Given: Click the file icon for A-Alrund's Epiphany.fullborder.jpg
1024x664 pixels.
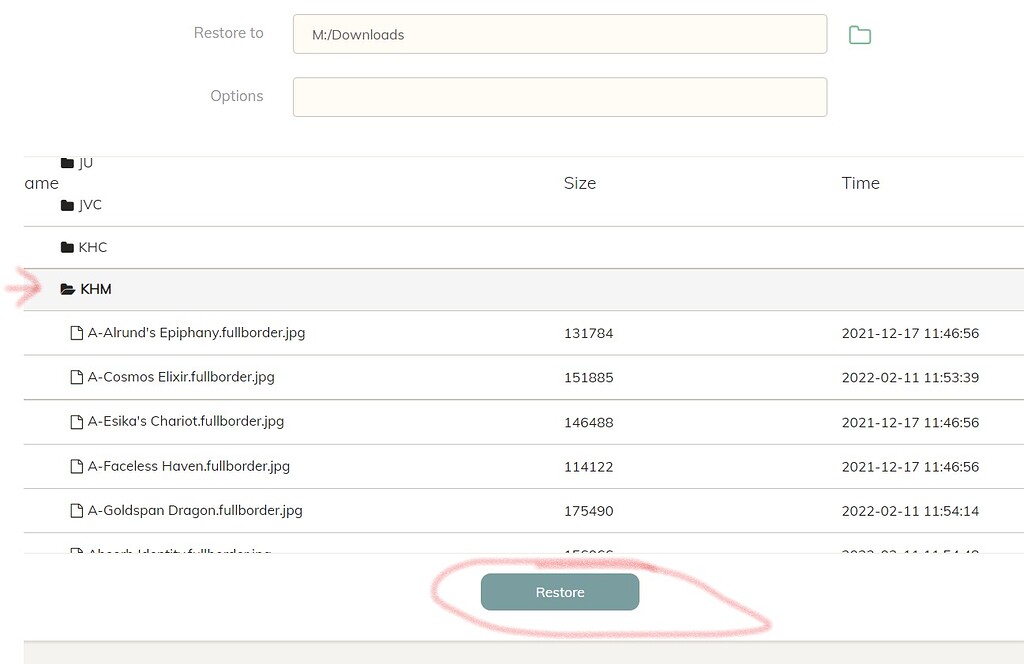Looking at the screenshot, I should point(77,332).
